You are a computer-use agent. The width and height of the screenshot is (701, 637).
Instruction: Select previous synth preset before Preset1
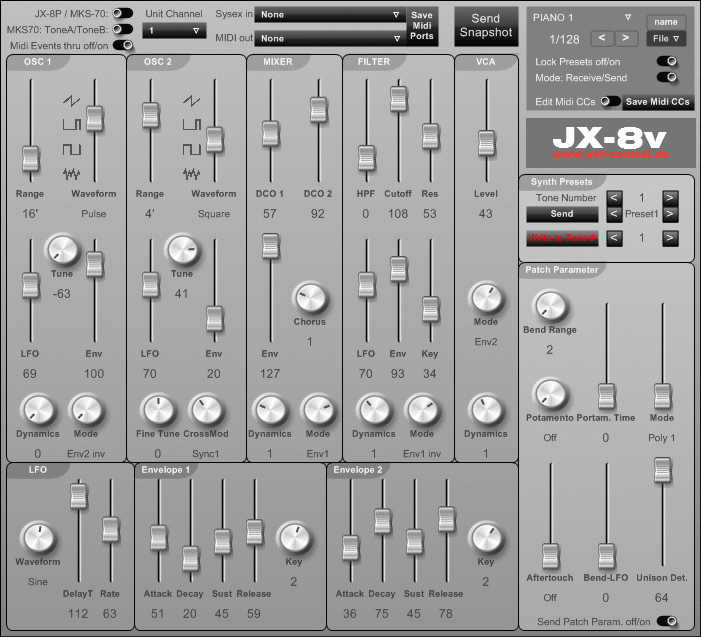(614, 214)
